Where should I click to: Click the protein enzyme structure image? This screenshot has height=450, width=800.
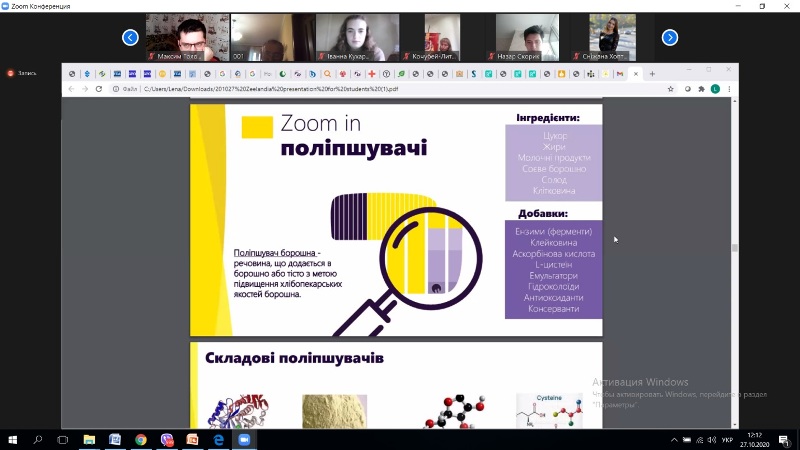tap(238, 411)
